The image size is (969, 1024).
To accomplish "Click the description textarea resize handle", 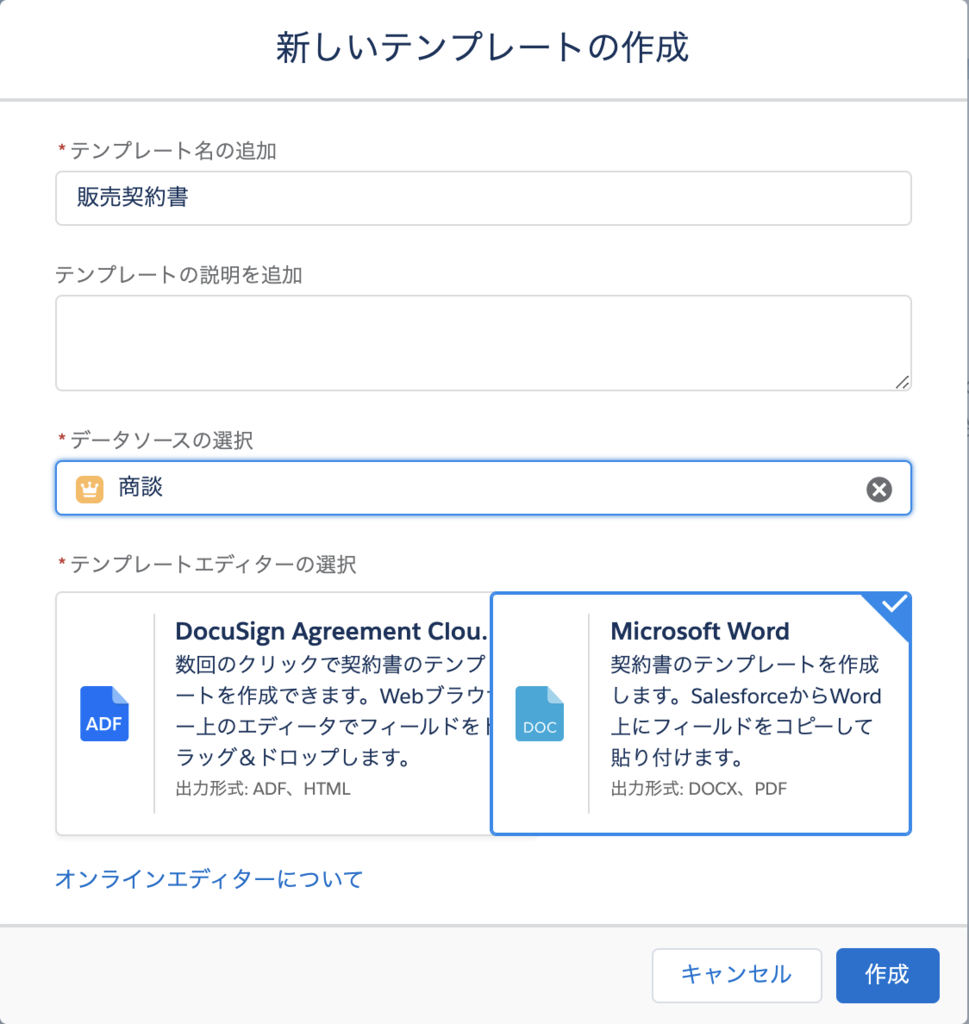I will (902, 382).
